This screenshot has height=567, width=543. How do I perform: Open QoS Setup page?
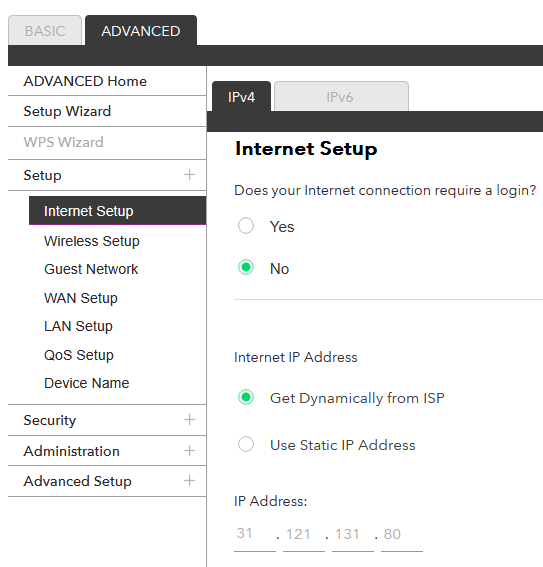pos(79,355)
